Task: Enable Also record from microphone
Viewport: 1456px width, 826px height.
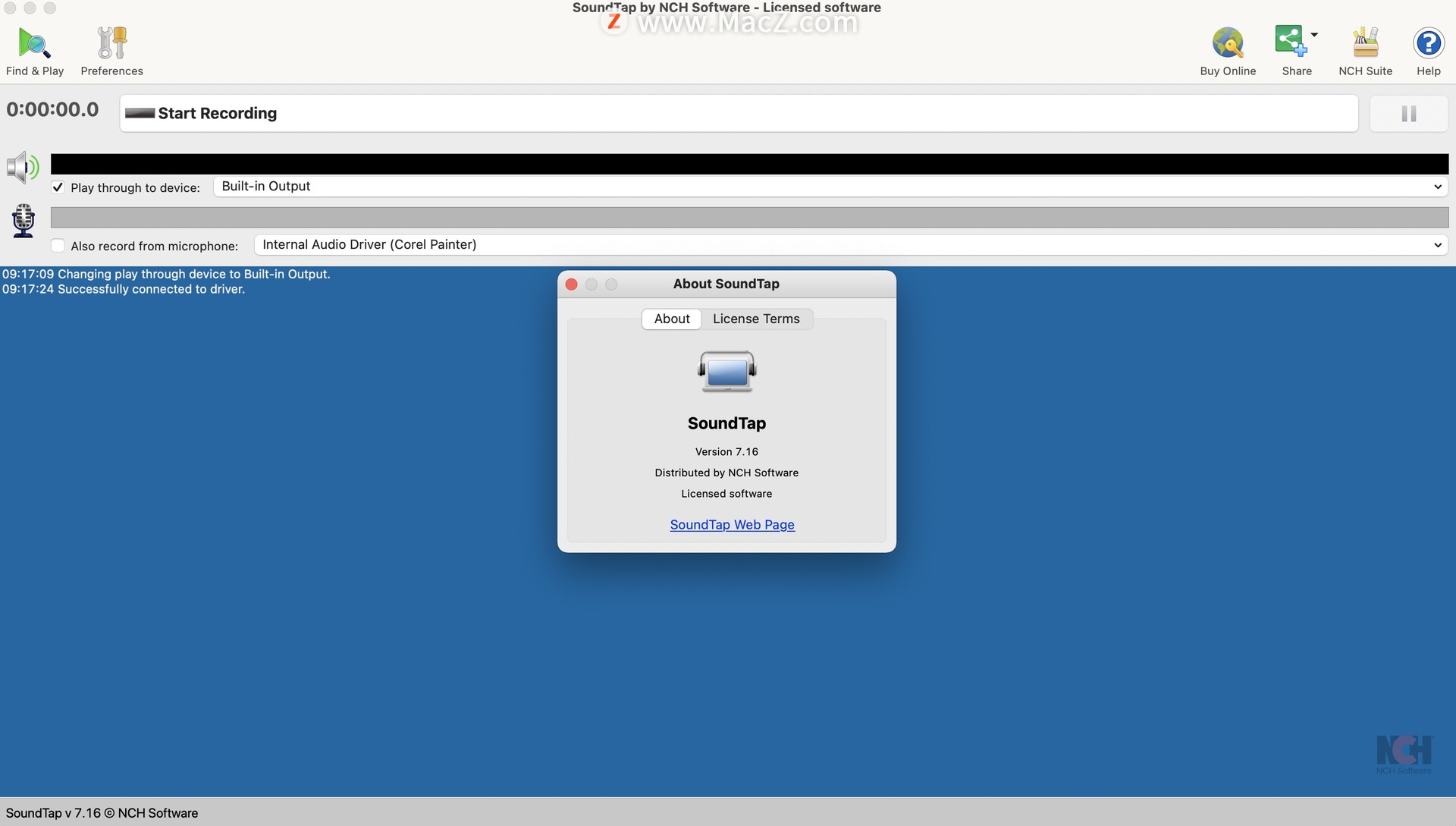Action: [x=57, y=245]
